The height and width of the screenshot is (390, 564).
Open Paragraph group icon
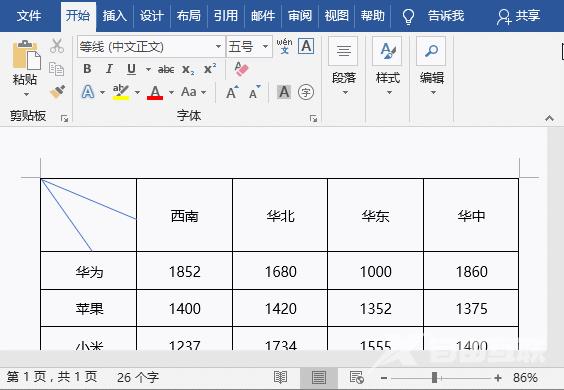(344, 51)
